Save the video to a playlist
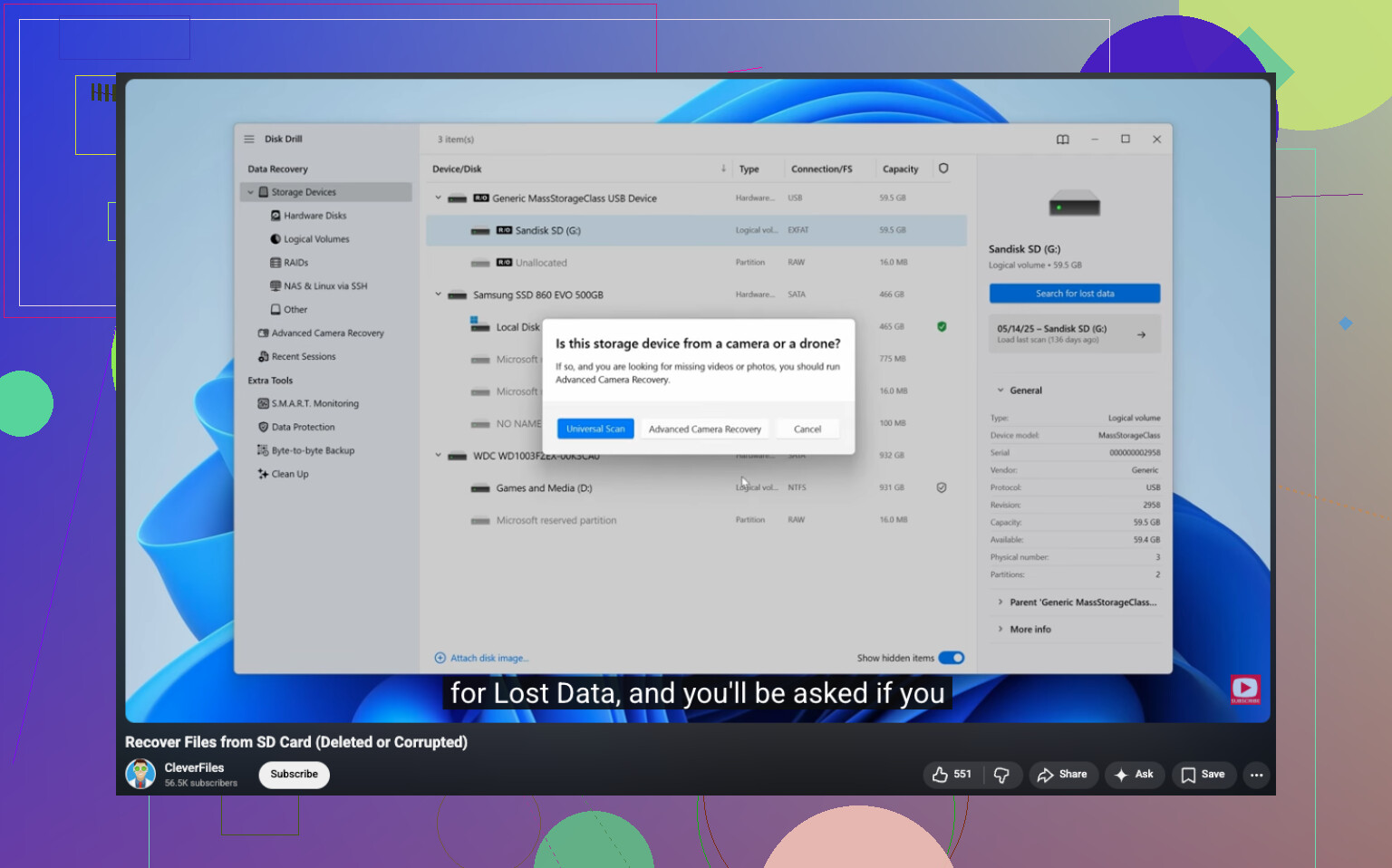Screen dimensions: 1392x868 pos(1203,775)
